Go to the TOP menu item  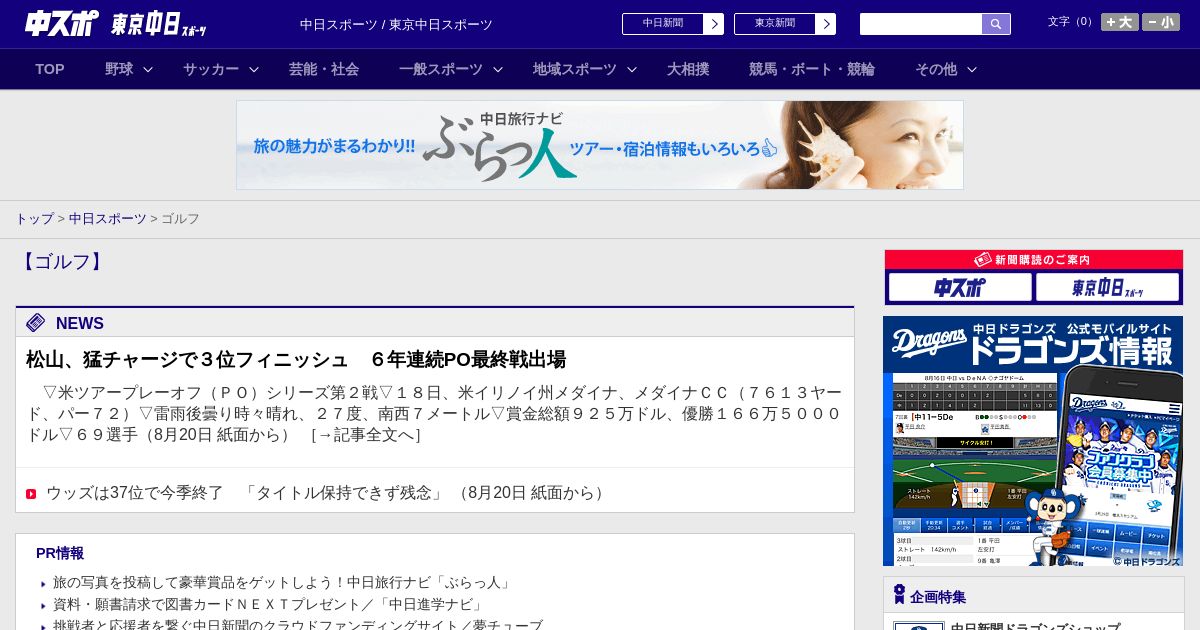(50, 69)
